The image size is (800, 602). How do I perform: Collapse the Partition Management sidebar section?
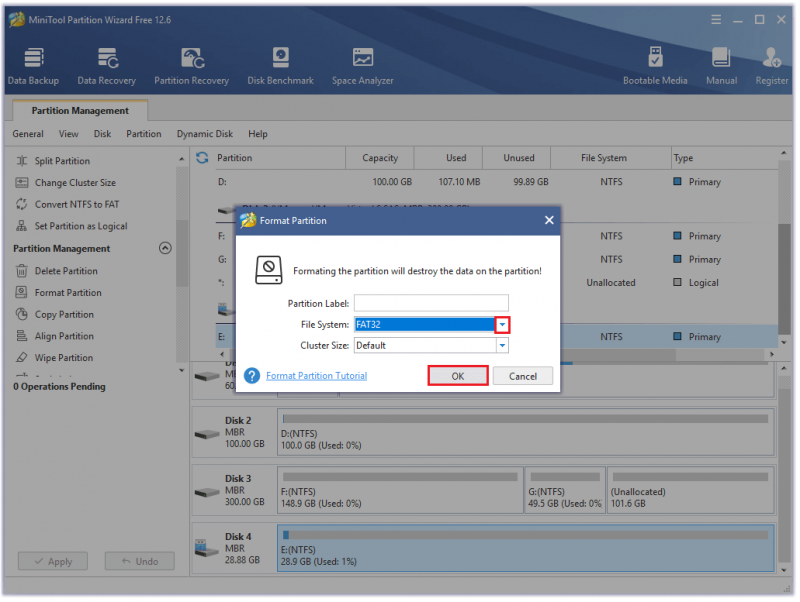pyautogui.click(x=165, y=248)
